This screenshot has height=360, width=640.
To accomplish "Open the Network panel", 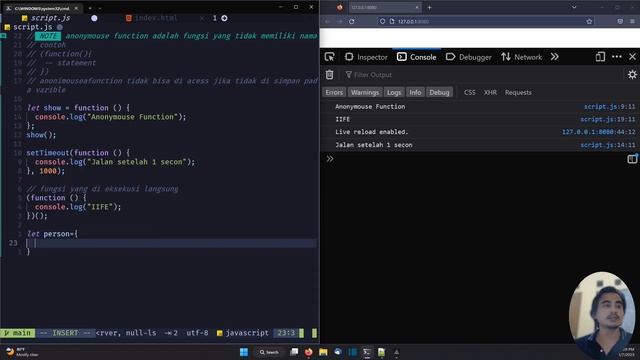I will point(522,57).
